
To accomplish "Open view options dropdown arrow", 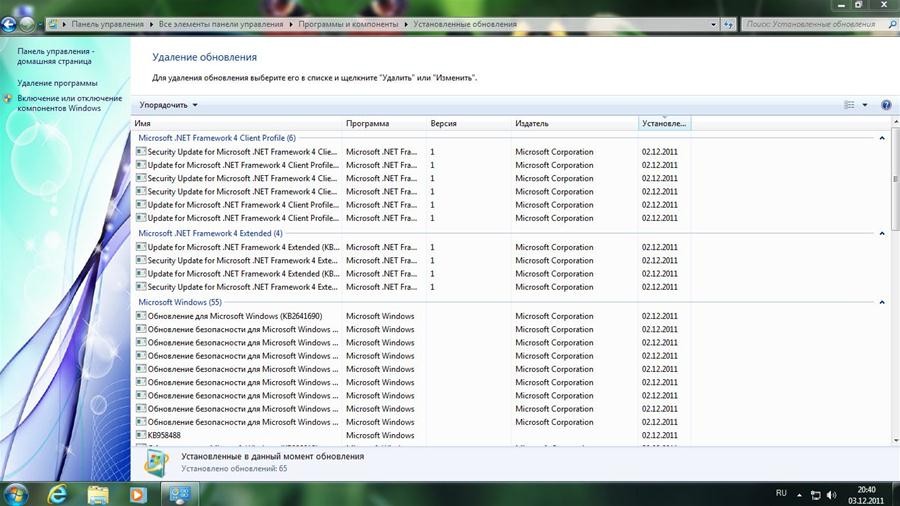I will point(865,105).
